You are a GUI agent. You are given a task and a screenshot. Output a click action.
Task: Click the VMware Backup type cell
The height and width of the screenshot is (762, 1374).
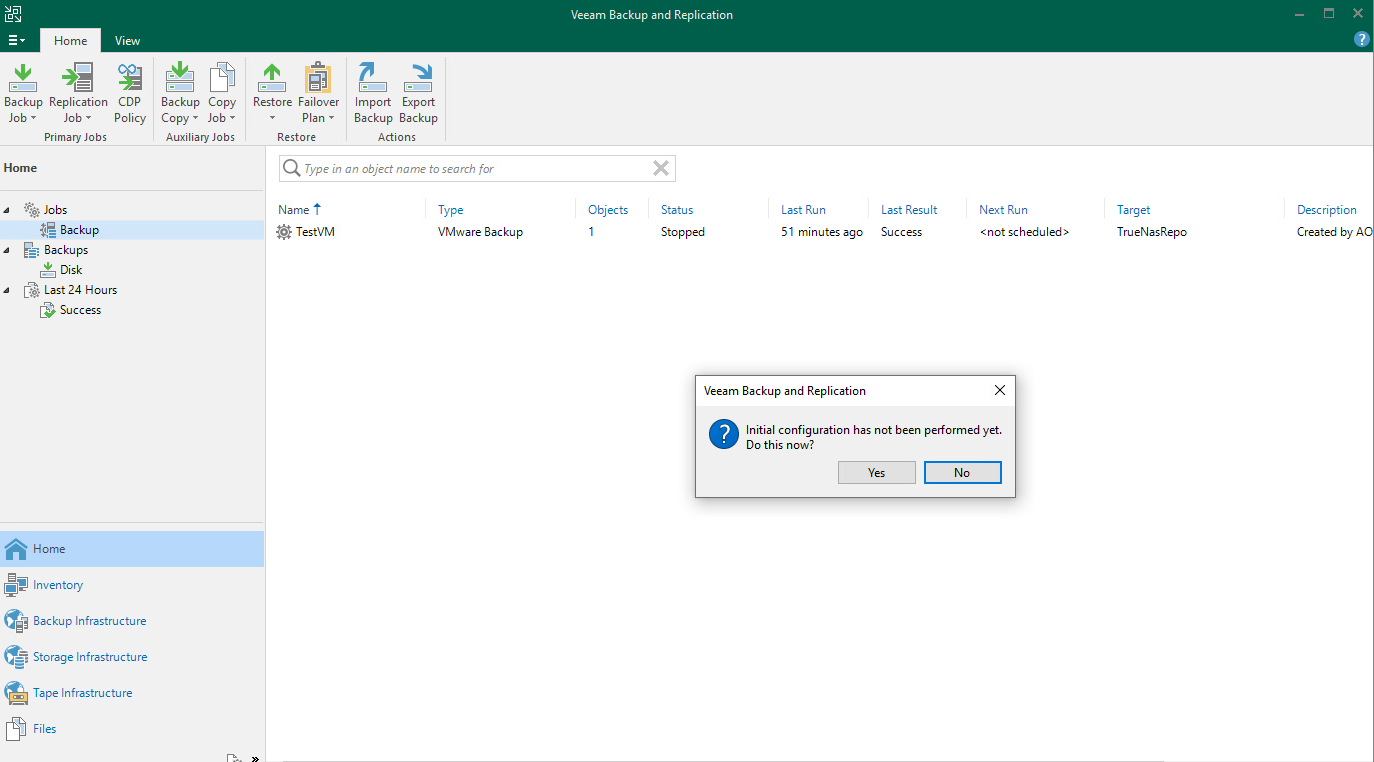point(480,232)
